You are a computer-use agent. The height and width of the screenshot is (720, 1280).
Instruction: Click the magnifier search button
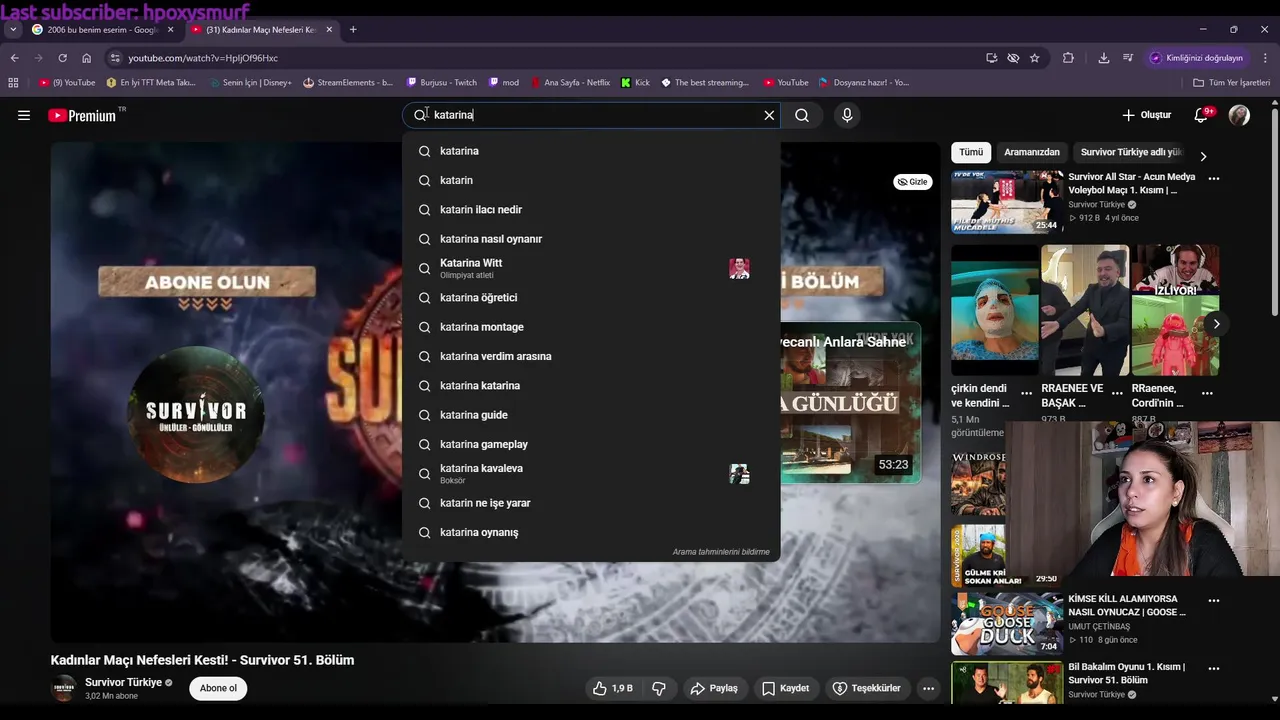coord(802,115)
